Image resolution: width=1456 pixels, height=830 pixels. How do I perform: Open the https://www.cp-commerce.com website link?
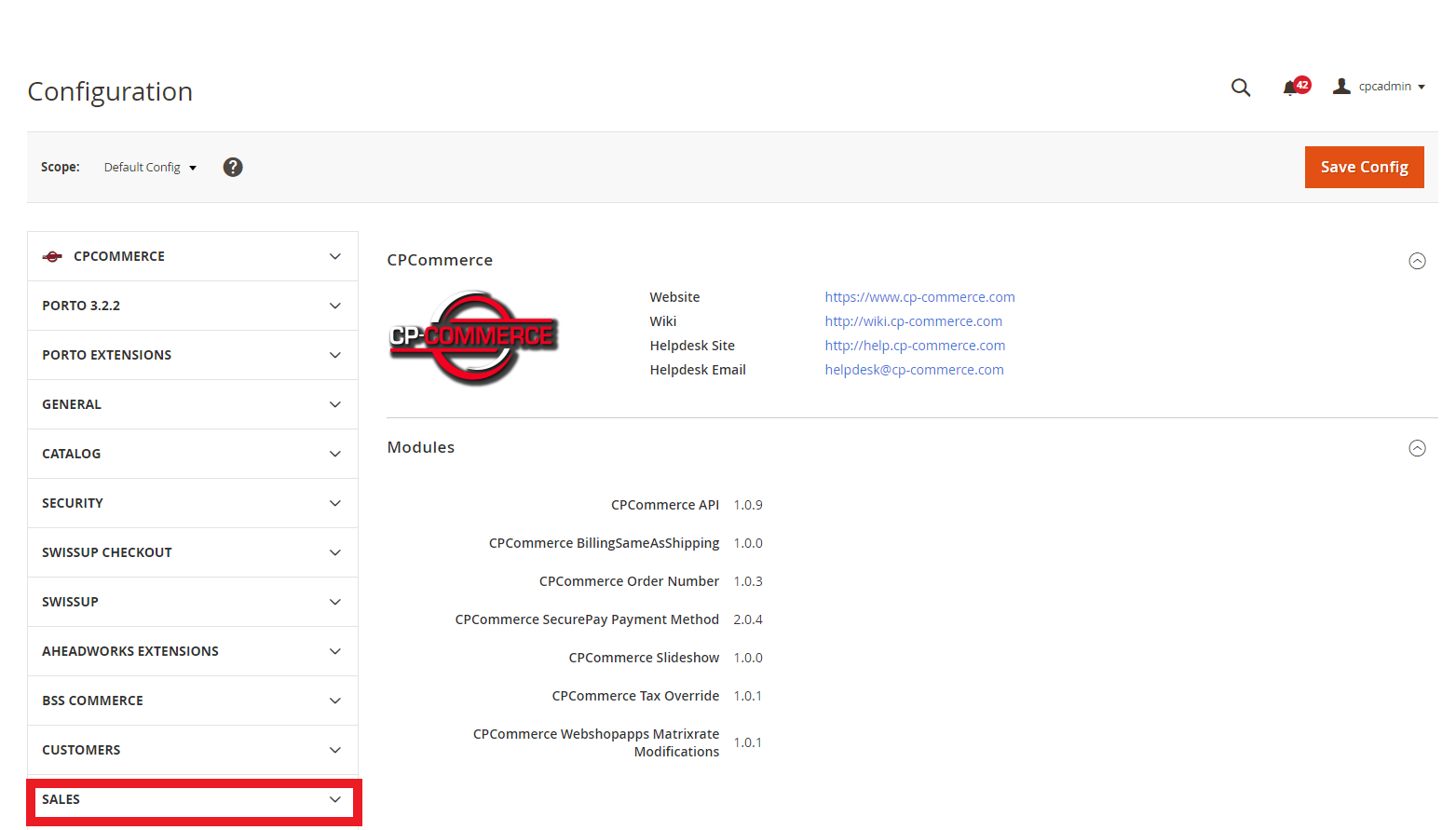point(919,297)
